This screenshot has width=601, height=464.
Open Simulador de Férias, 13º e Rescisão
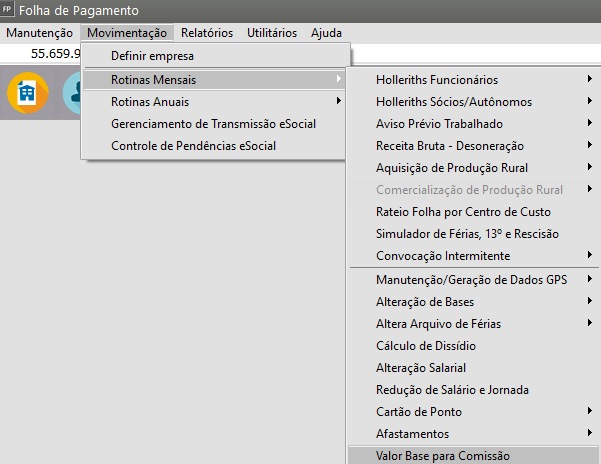(x=467, y=233)
